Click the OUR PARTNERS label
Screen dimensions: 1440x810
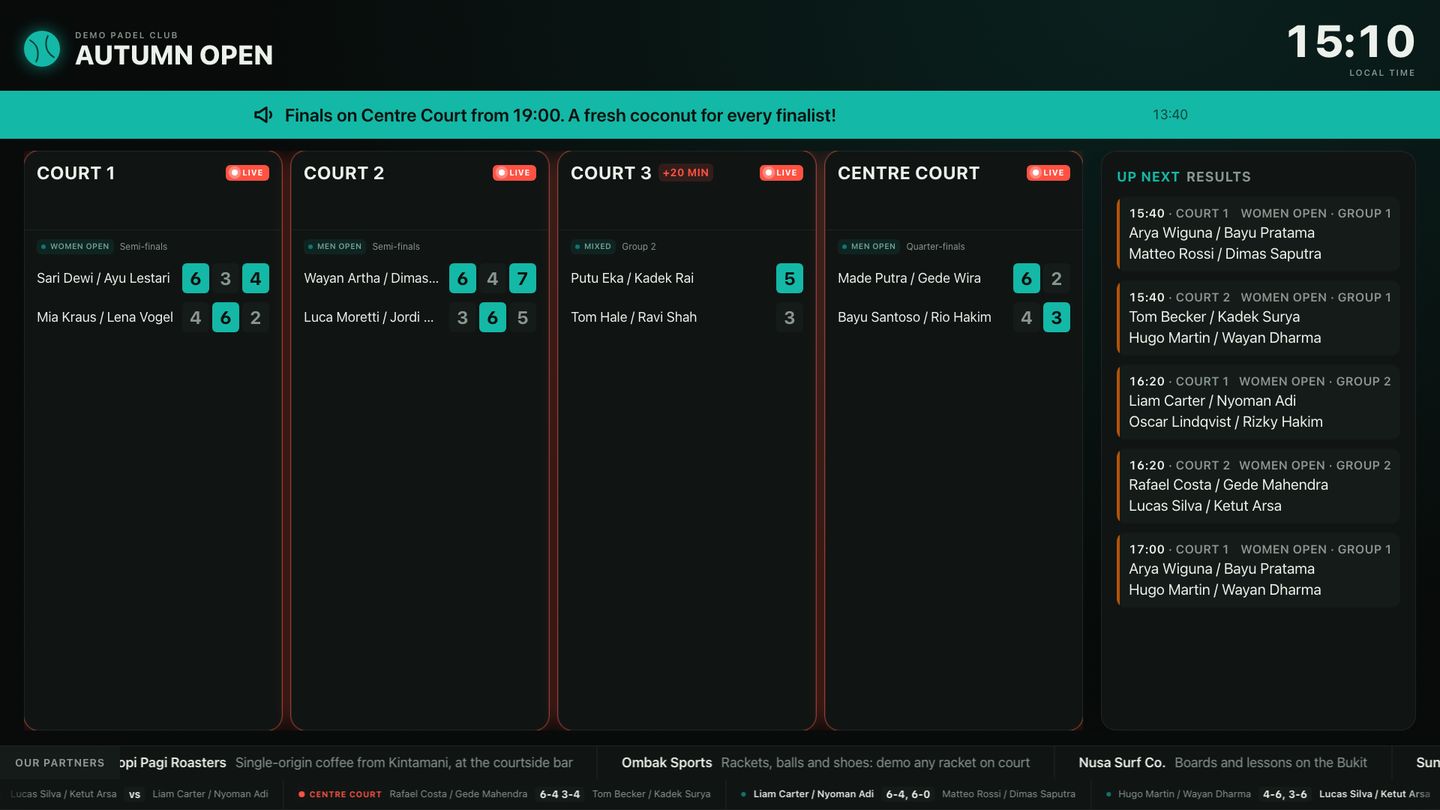tap(60, 763)
